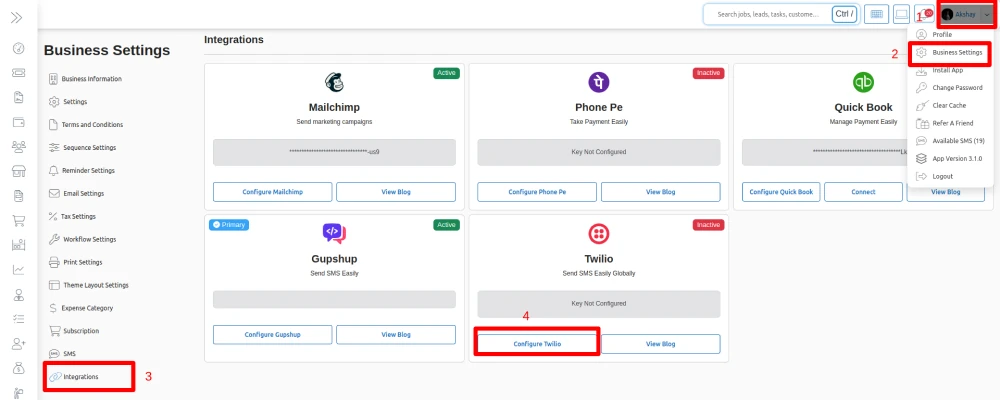Click the Ctrl / shortcut badge

pyautogui.click(x=844, y=14)
